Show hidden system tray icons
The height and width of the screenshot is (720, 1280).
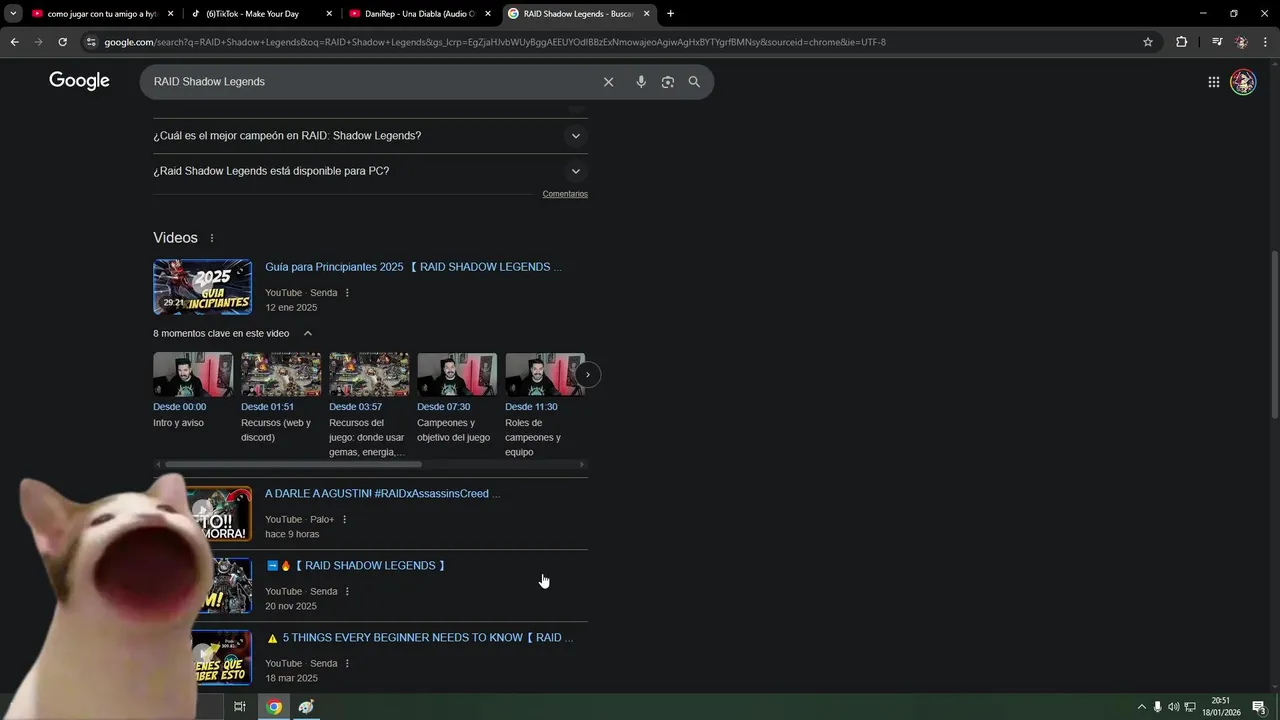tap(1141, 707)
